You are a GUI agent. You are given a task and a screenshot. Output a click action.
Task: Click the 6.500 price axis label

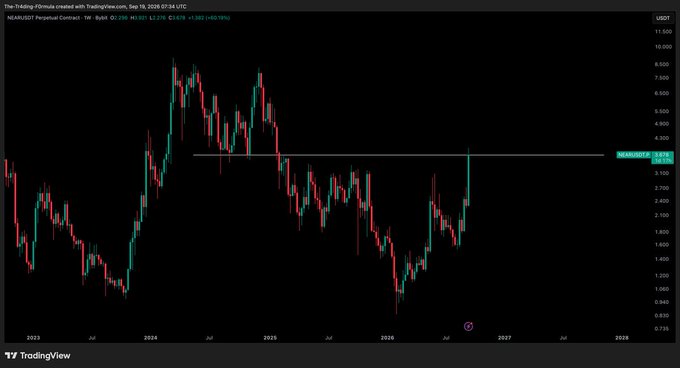coord(662,93)
